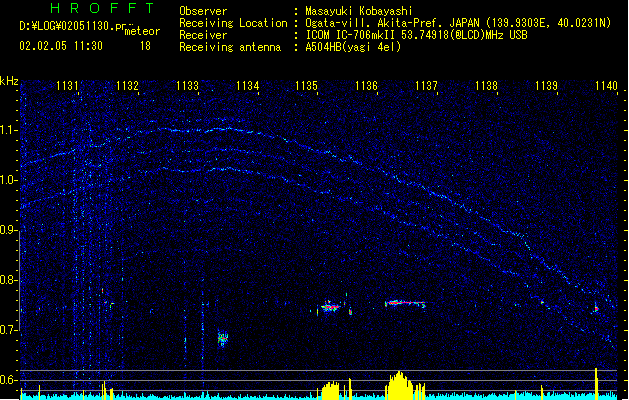Viewport: 629px width, 400px height.
Task: Click the small red echo near 1140 at 0.74 kHz
Action: (x=596, y=309)
